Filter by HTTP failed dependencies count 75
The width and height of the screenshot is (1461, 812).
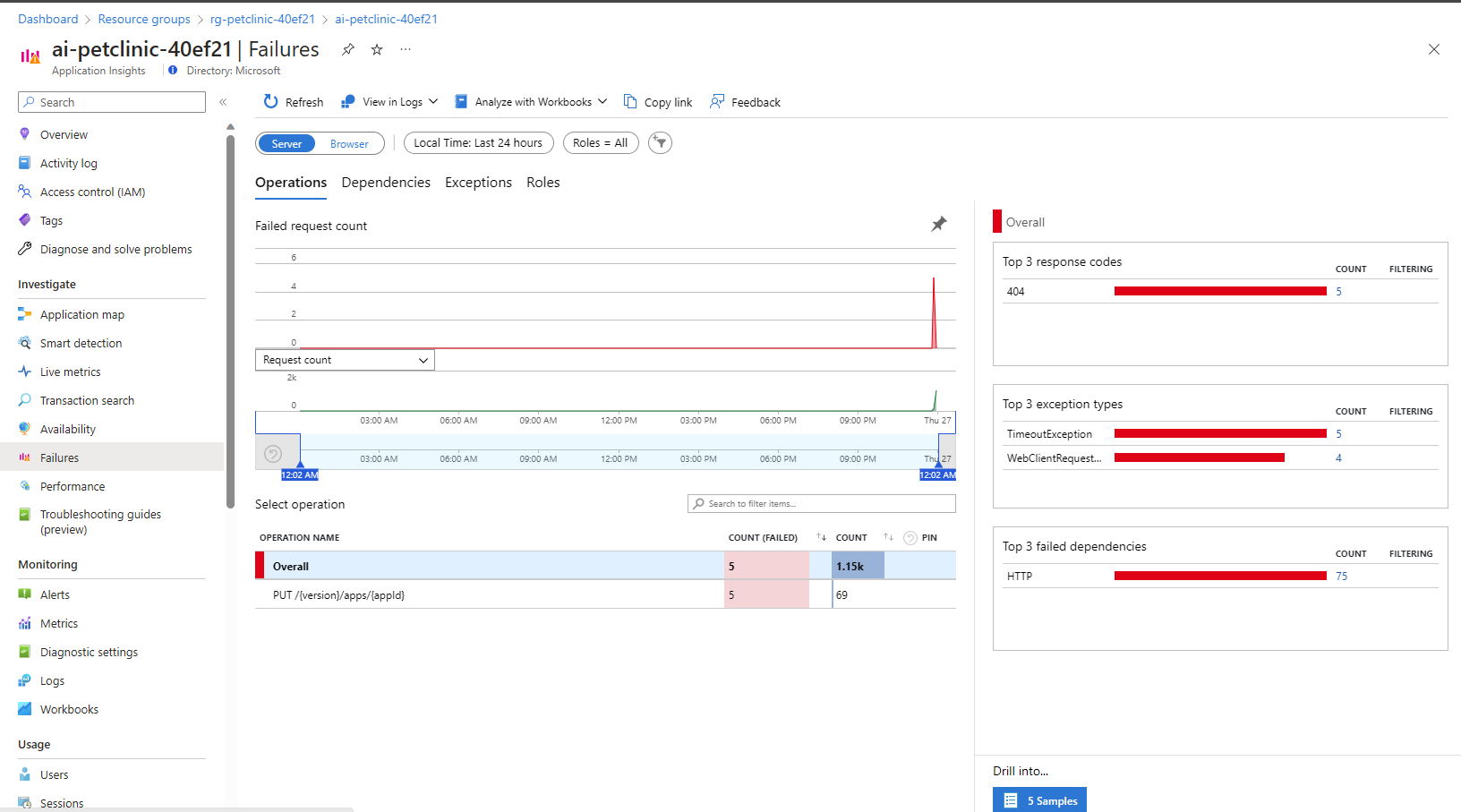click(1341, 577)
